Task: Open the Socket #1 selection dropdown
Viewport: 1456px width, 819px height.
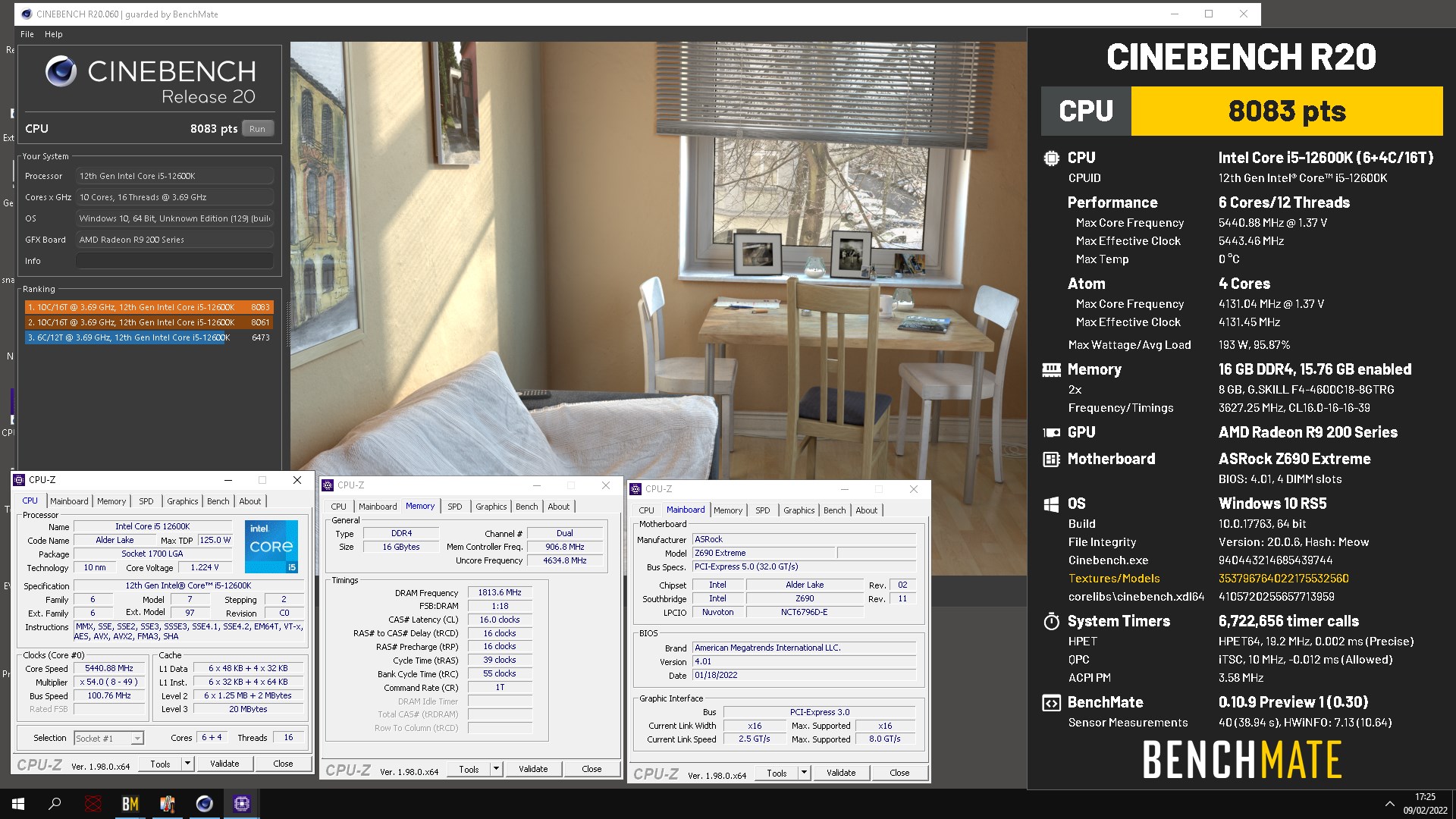Action: [x=109, y=738]
